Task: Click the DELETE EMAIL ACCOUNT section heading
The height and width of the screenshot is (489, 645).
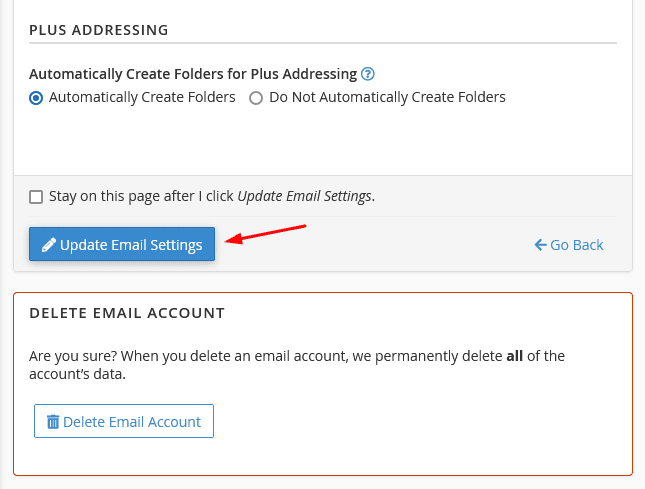Action: click(127, 313)
